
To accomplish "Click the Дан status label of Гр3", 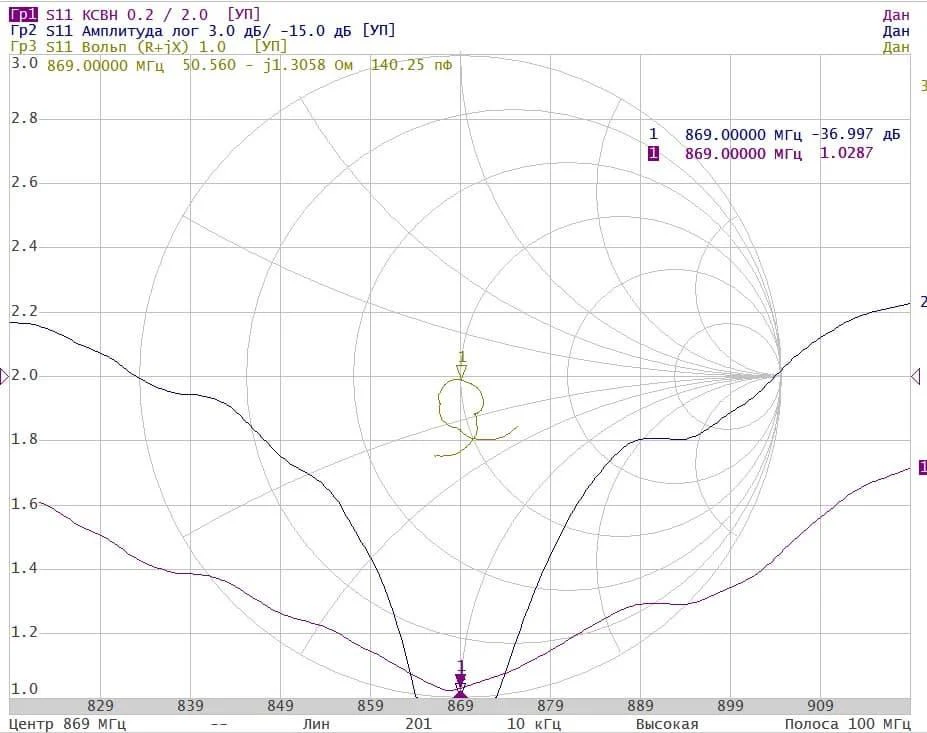I will (896, 47).
